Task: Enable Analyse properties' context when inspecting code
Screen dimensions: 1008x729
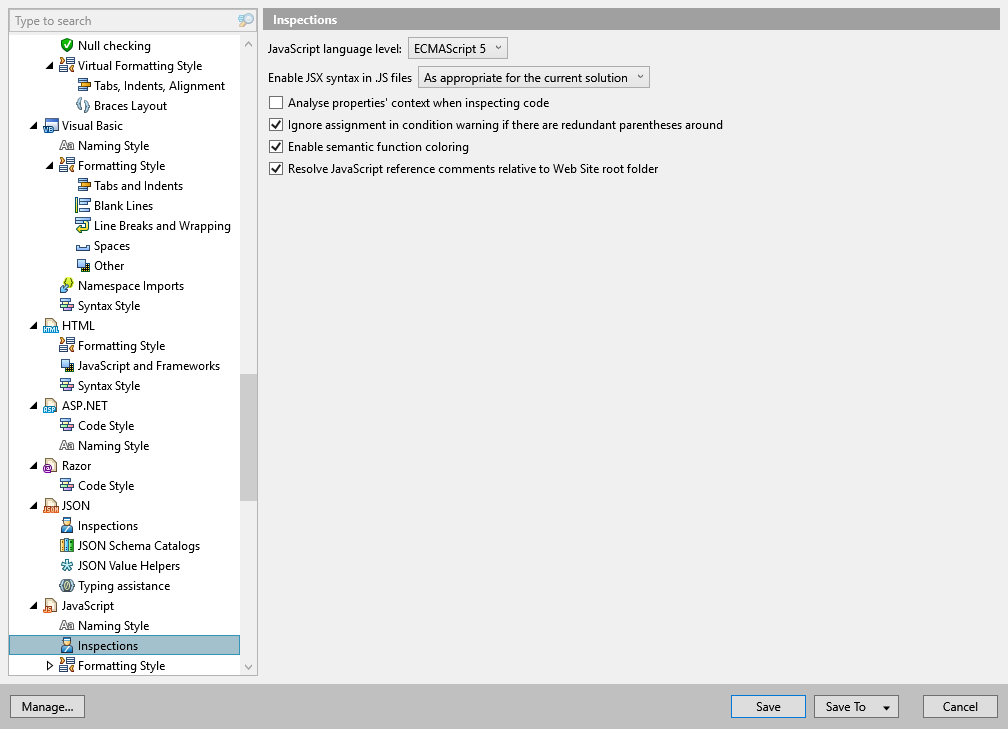Action: 275,103
